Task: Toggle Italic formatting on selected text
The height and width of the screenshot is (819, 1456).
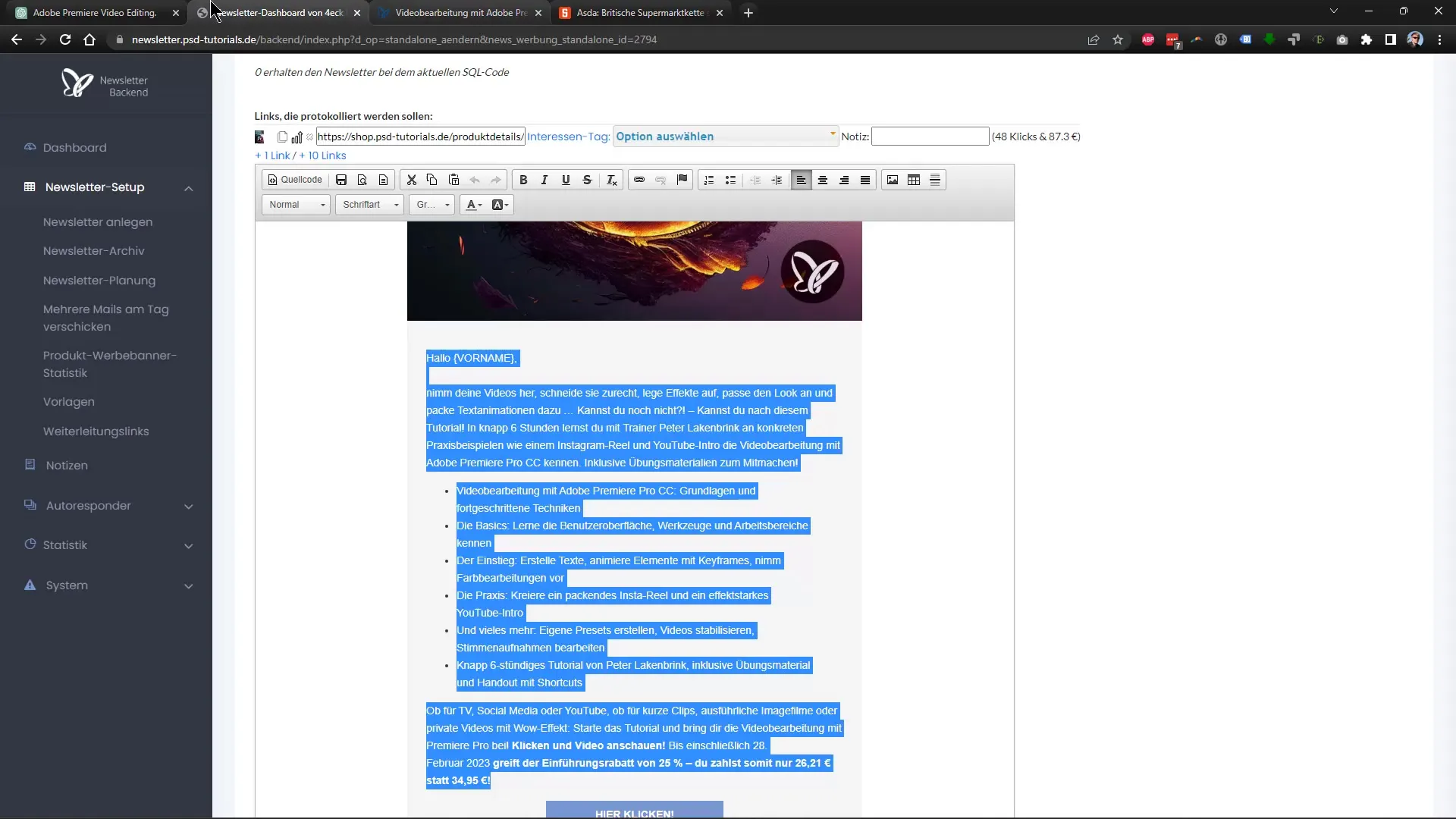Action: tap(544, 180)
